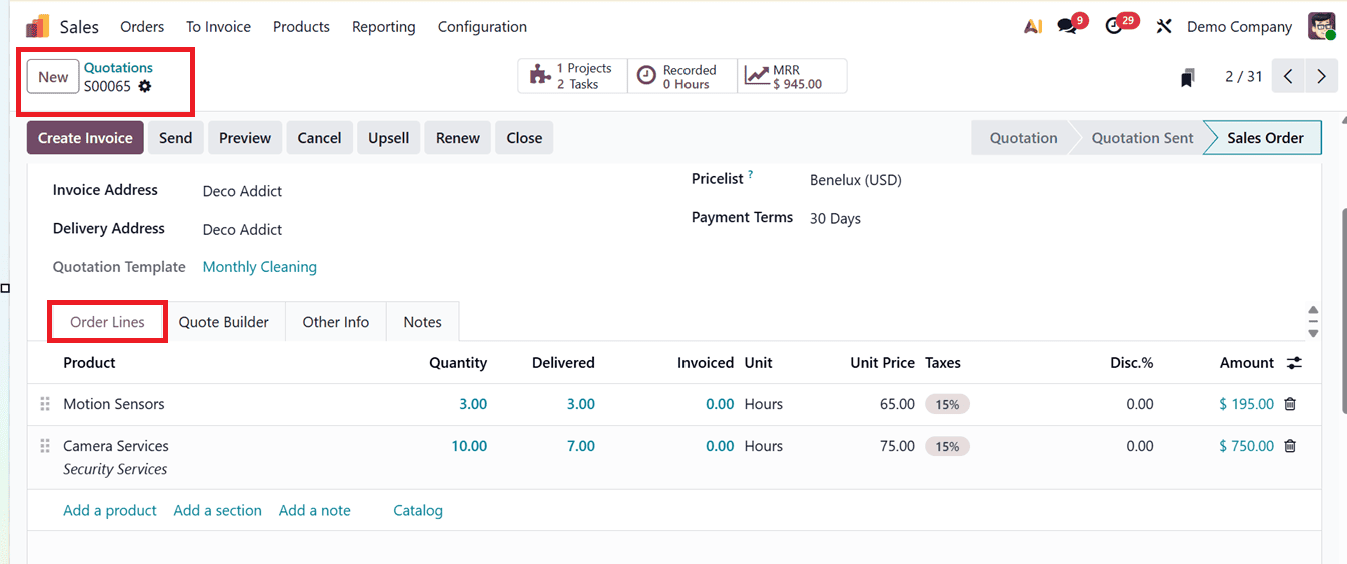Viewport: 1347px width, 564px height.
Task: Select the Sales Order status stage
Action: [x=1265, y=138]
